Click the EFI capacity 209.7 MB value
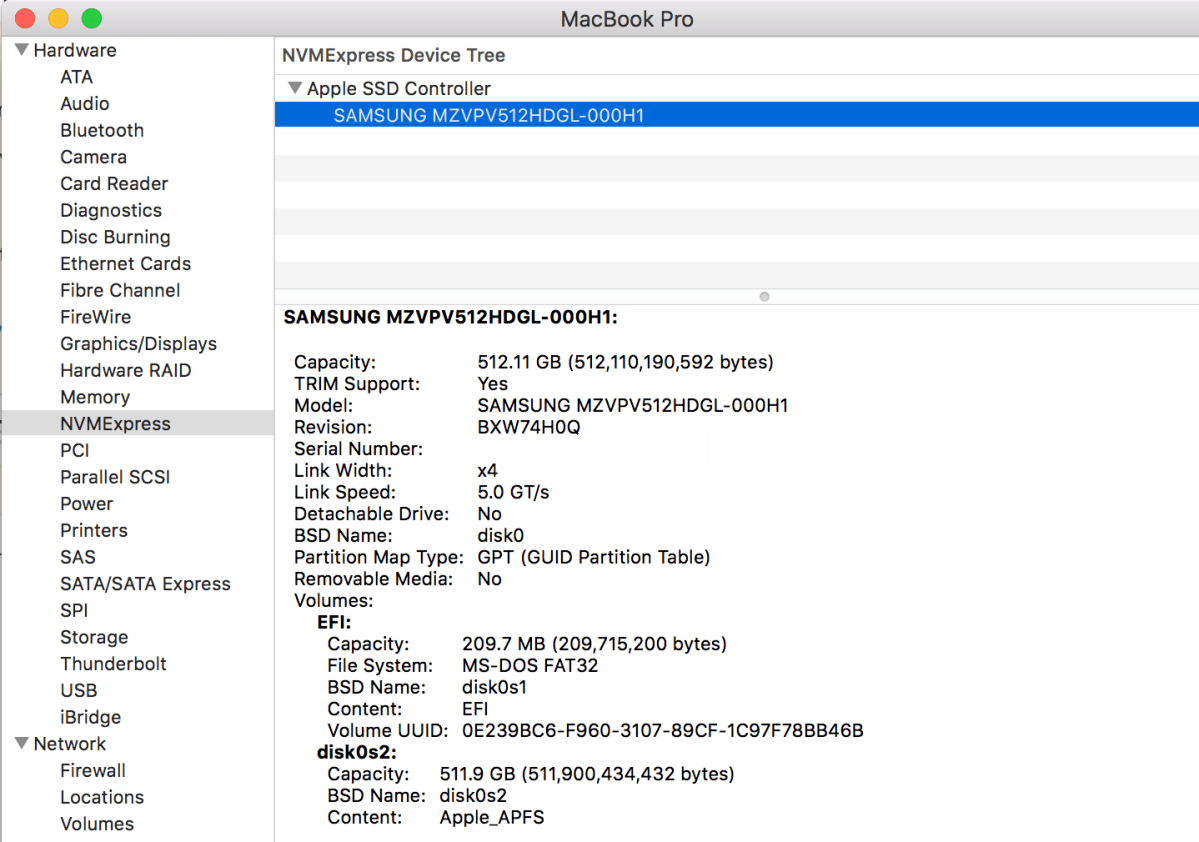The height and width of the screenshot is (842, 1199). 594,644
